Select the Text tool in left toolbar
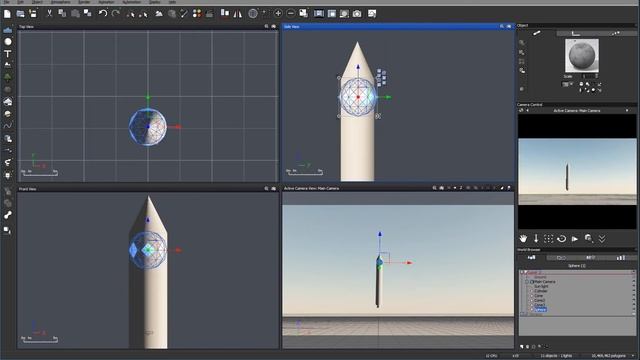Viewport: 640px width, 360px height. click(8, 53)
